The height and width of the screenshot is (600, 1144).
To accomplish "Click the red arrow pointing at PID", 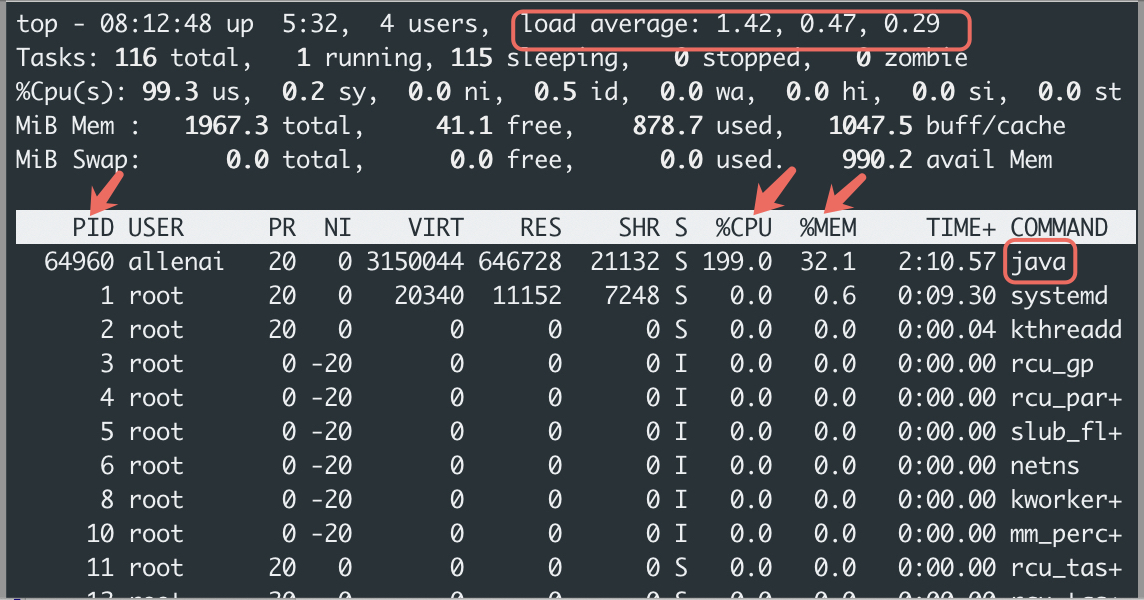I will pyautogui.click(x=107, y=190).
